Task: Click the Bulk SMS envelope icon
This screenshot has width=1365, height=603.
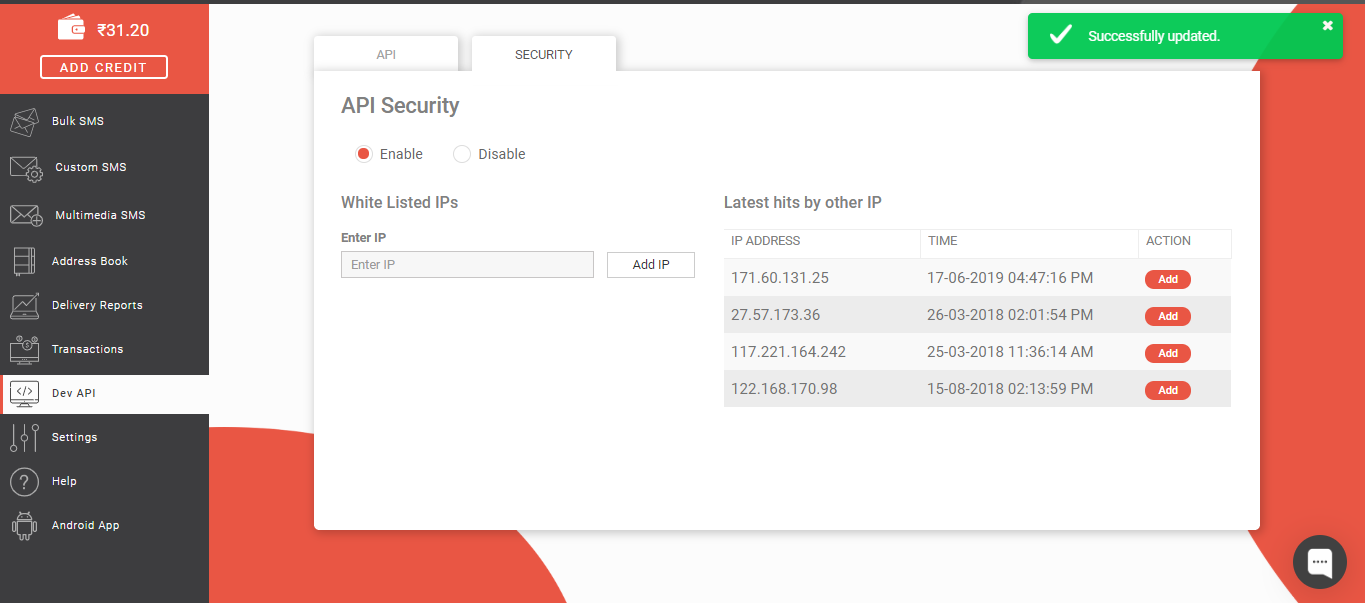Action: [x=24, y=121]
